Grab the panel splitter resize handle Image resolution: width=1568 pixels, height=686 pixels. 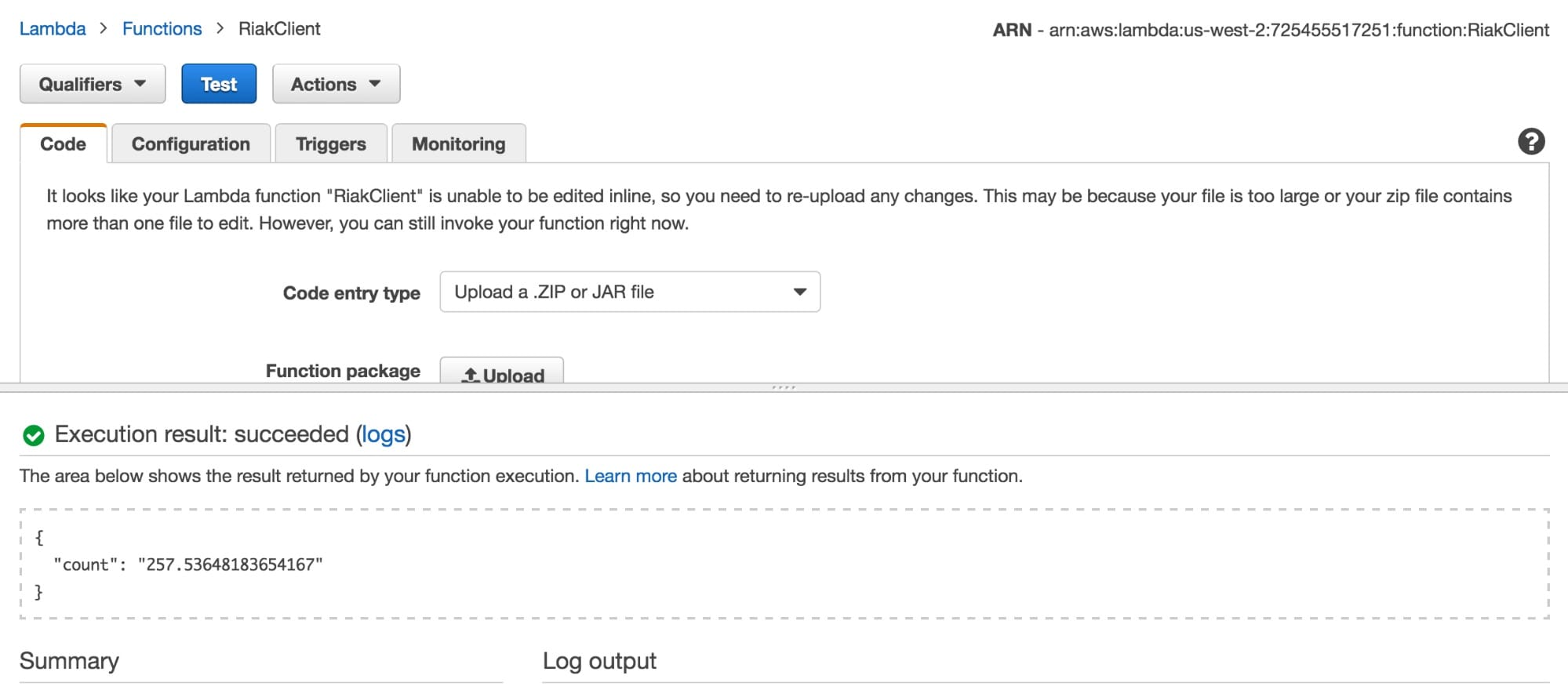pos(784,387)
